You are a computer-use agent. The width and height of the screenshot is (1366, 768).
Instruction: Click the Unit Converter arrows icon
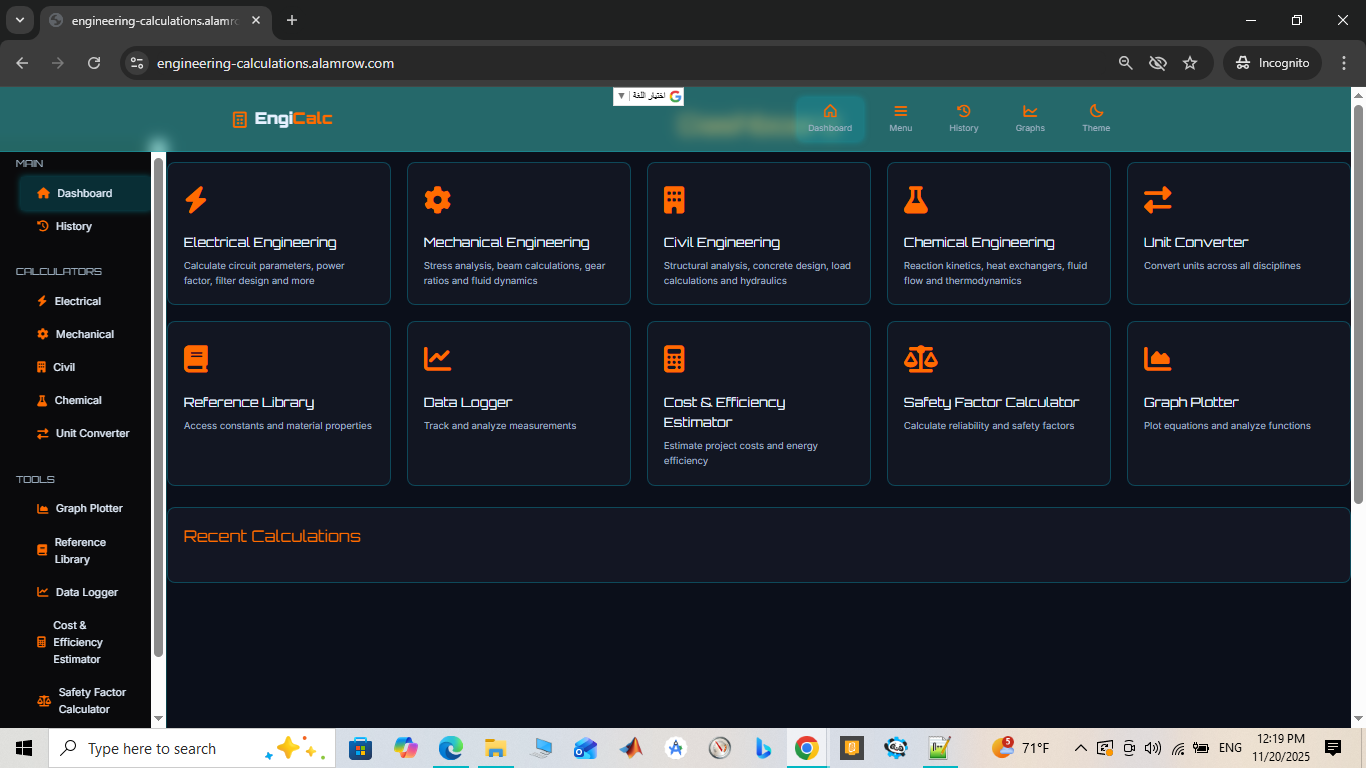[x=1157, y=200]
